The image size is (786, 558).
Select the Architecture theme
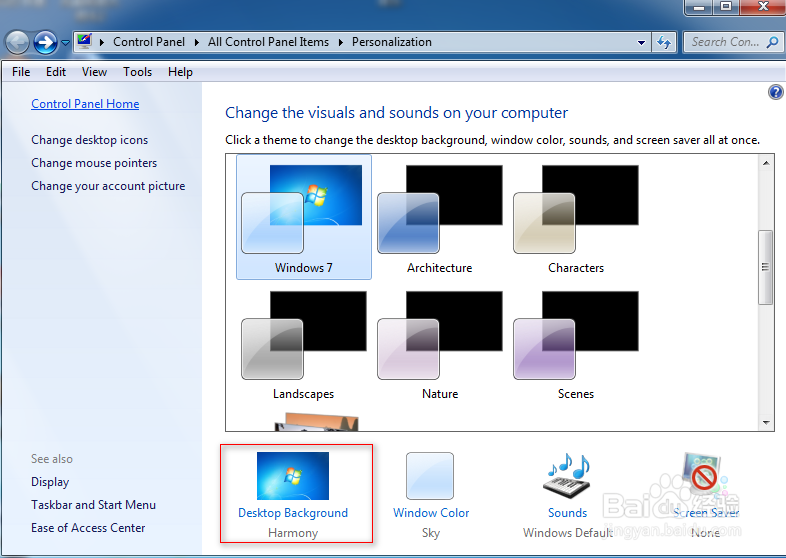click(x=440, y=217)
